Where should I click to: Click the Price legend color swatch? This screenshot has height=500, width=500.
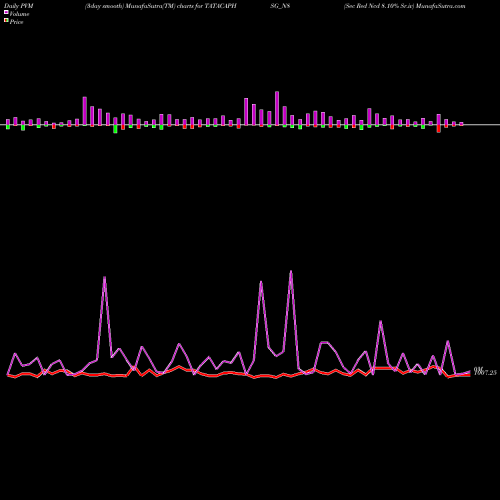[6, 21]
